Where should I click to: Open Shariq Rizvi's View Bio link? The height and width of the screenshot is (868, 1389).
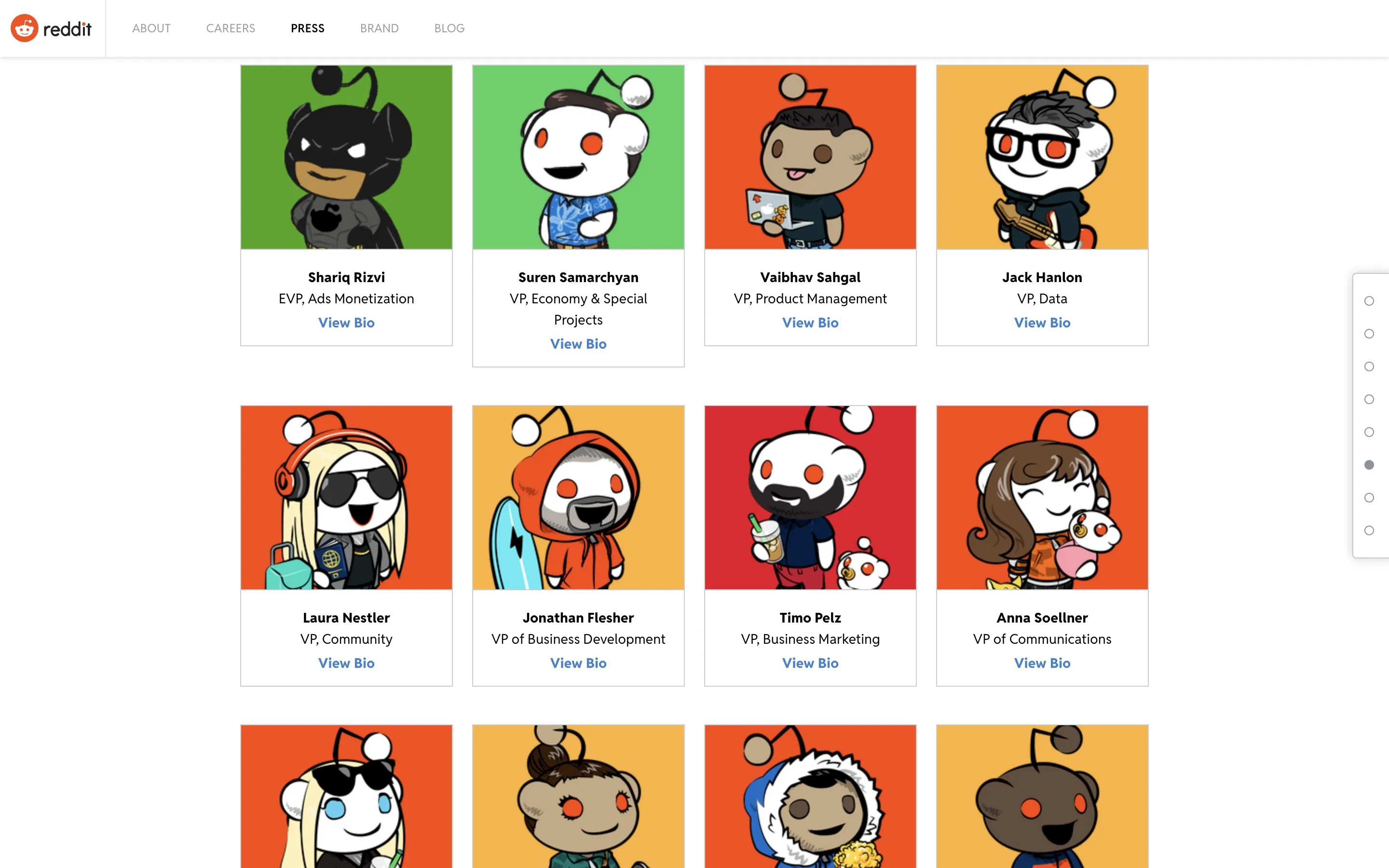click(346, 323)
